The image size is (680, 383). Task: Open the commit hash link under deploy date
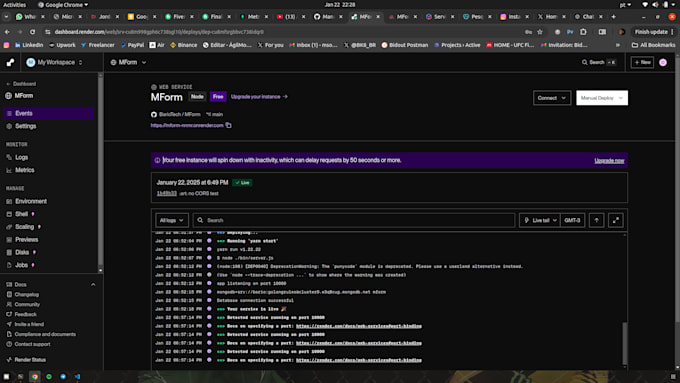(x=167, y=193)
